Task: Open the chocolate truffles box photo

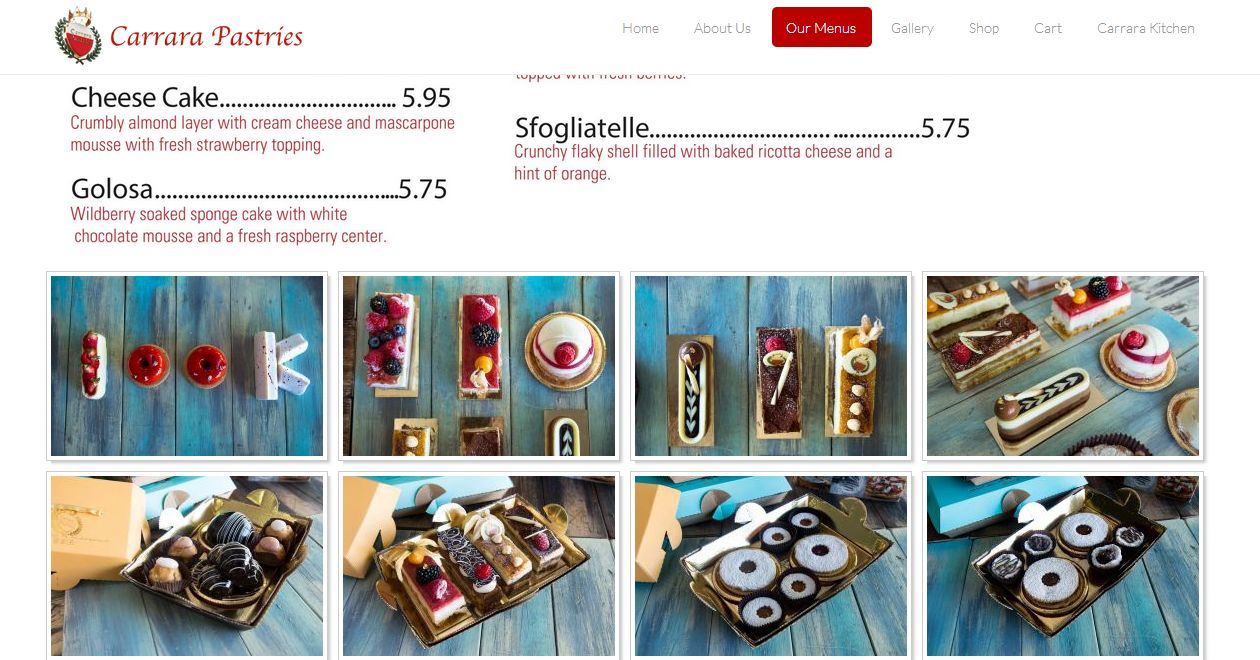Action: click(187, 566)
